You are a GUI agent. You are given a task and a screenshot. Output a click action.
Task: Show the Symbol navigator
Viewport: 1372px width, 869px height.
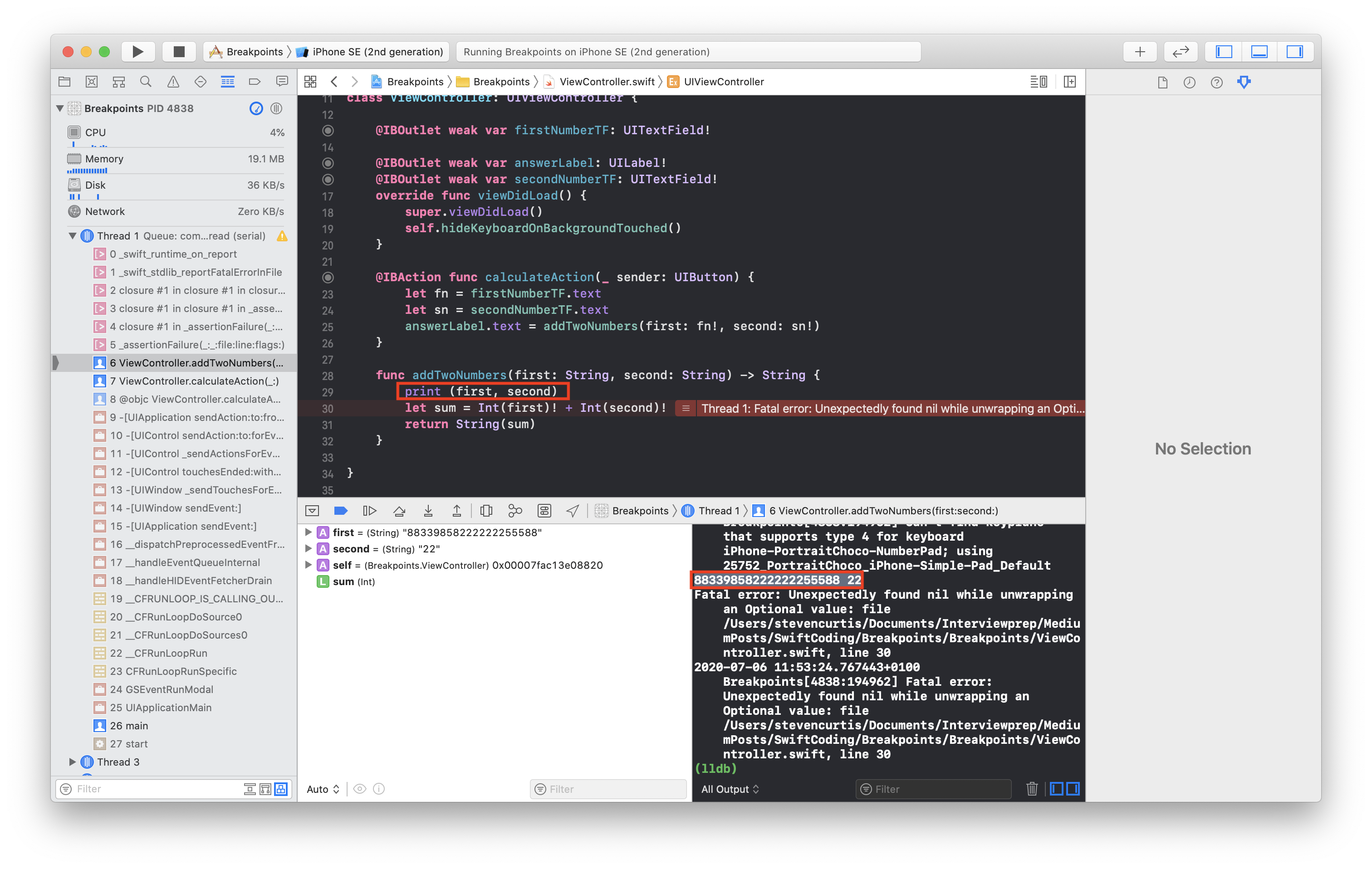click(118, 82)
